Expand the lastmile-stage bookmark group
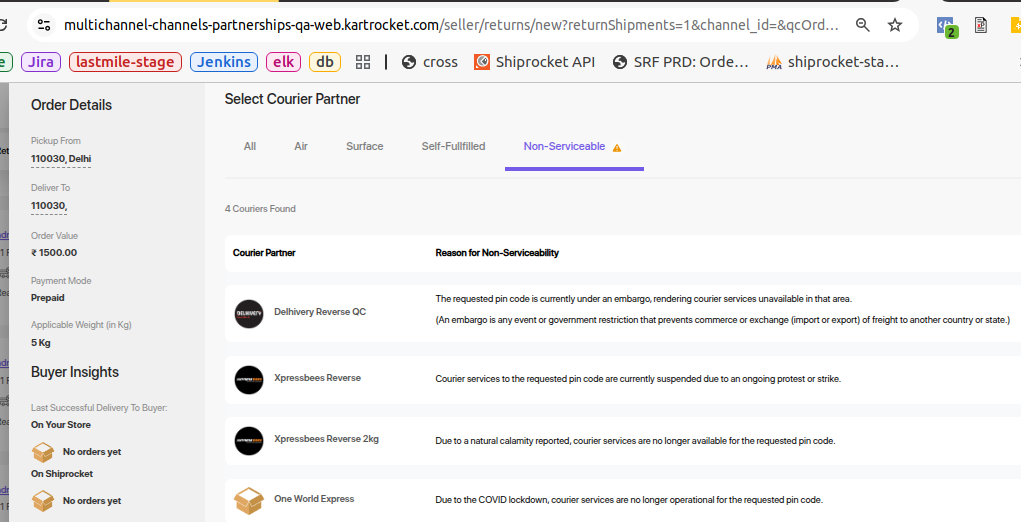 pyautogui.click(x=126, y=62)
